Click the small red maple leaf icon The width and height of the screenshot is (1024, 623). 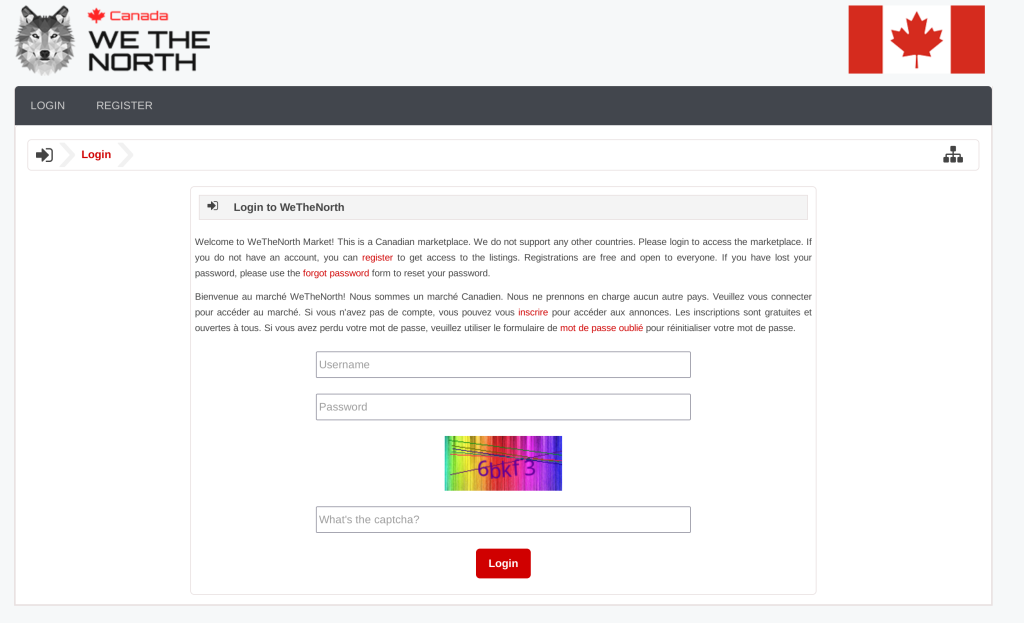[x=96, y=16]
